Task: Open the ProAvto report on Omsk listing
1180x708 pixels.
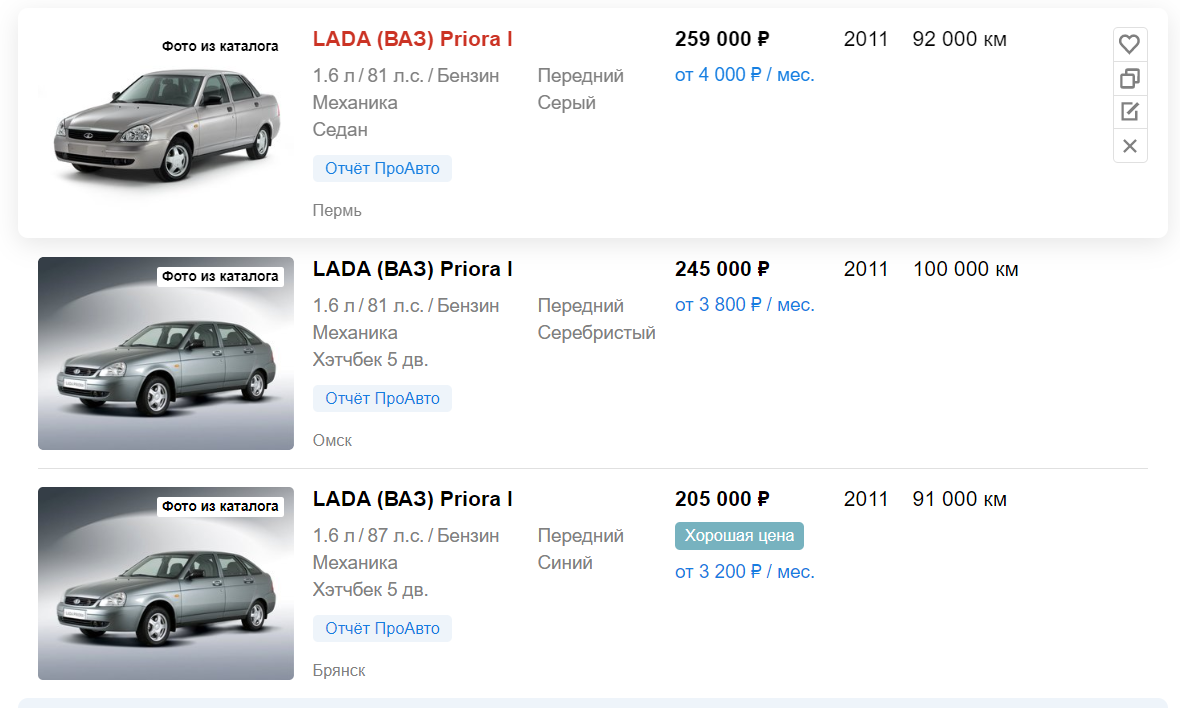Action: pos(382,398)
